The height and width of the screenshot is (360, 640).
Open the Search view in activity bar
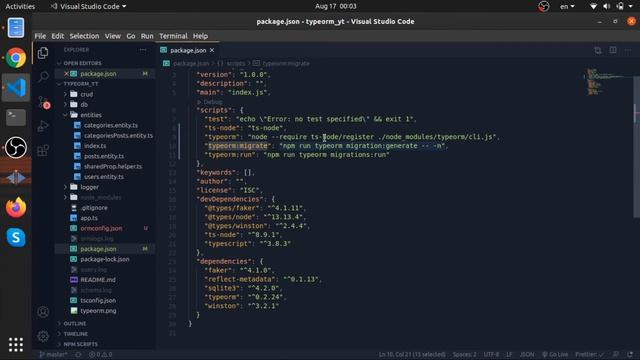pos(43,77)
